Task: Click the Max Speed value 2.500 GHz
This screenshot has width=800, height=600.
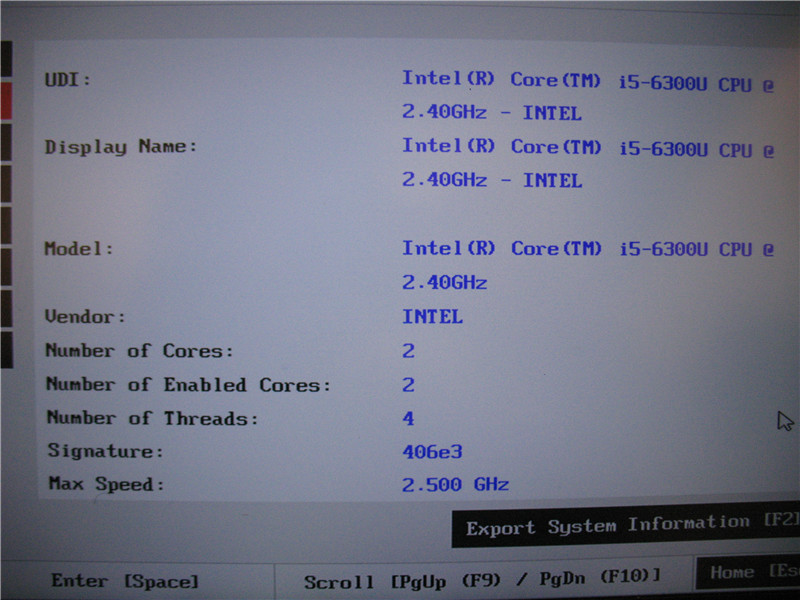Action: point(456,484)
